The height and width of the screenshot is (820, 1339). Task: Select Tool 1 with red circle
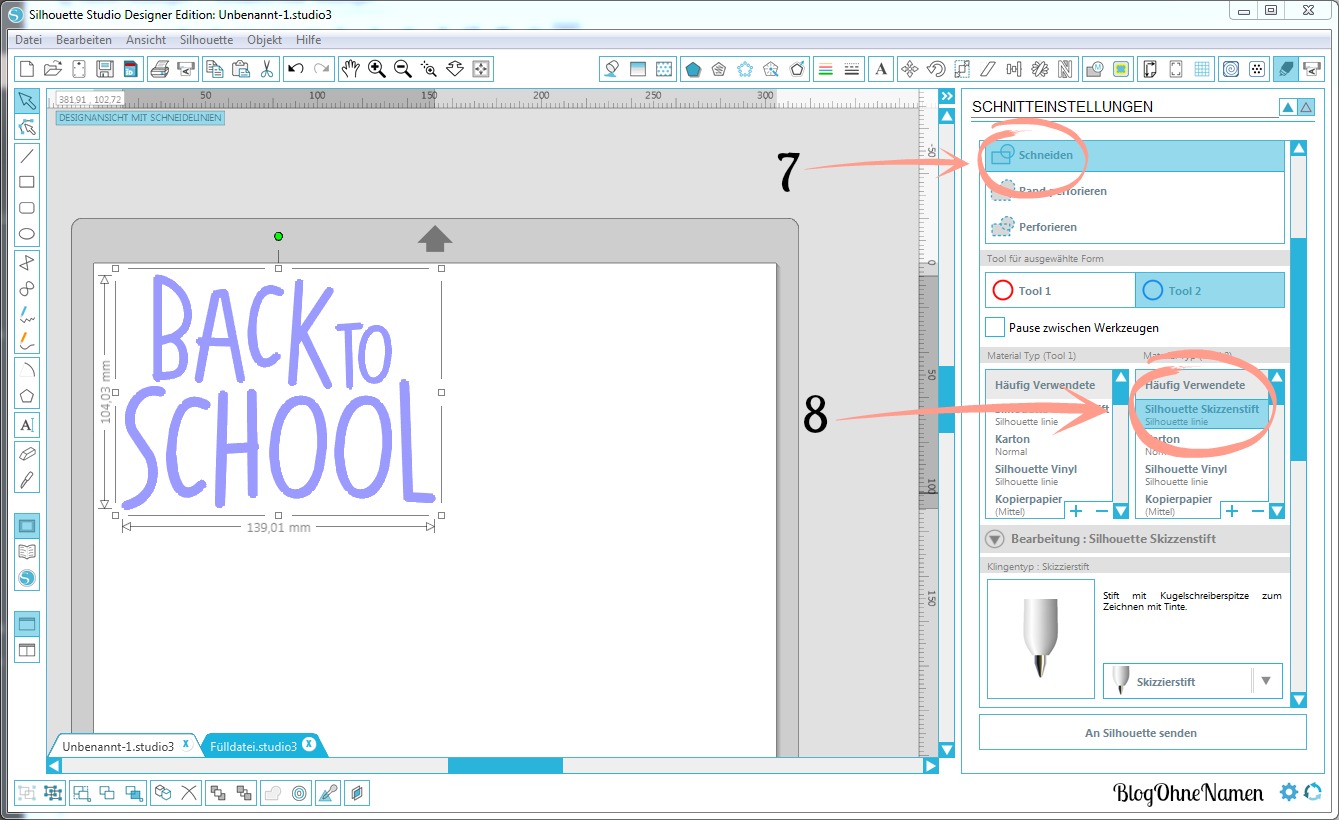coord(1059,291)
